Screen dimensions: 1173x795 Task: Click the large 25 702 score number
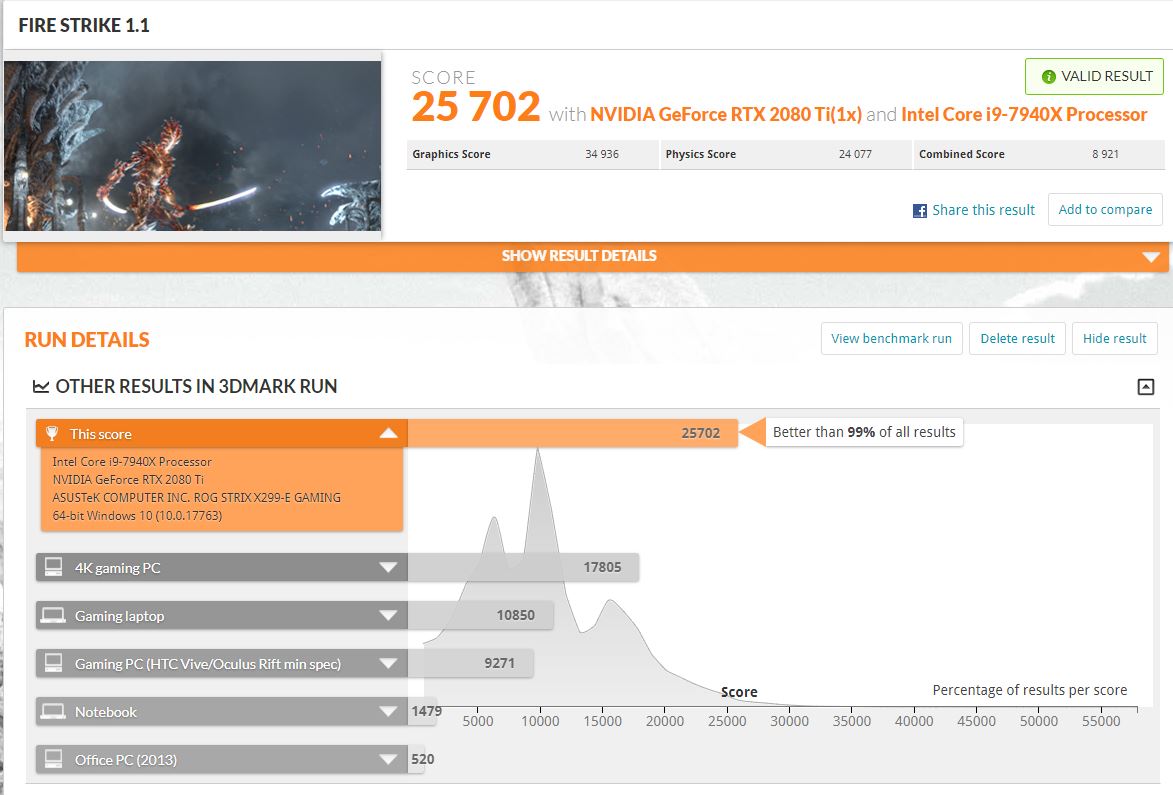pos(476,107)
